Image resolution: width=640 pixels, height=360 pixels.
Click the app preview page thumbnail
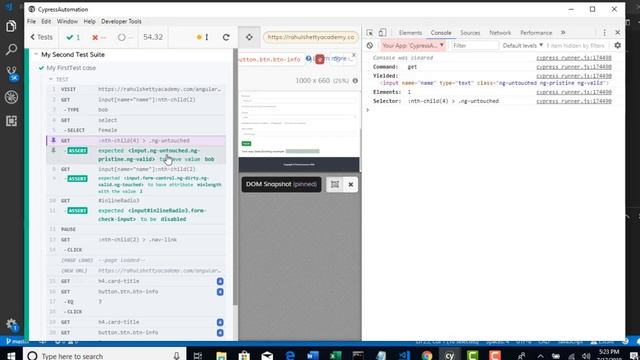299,131
